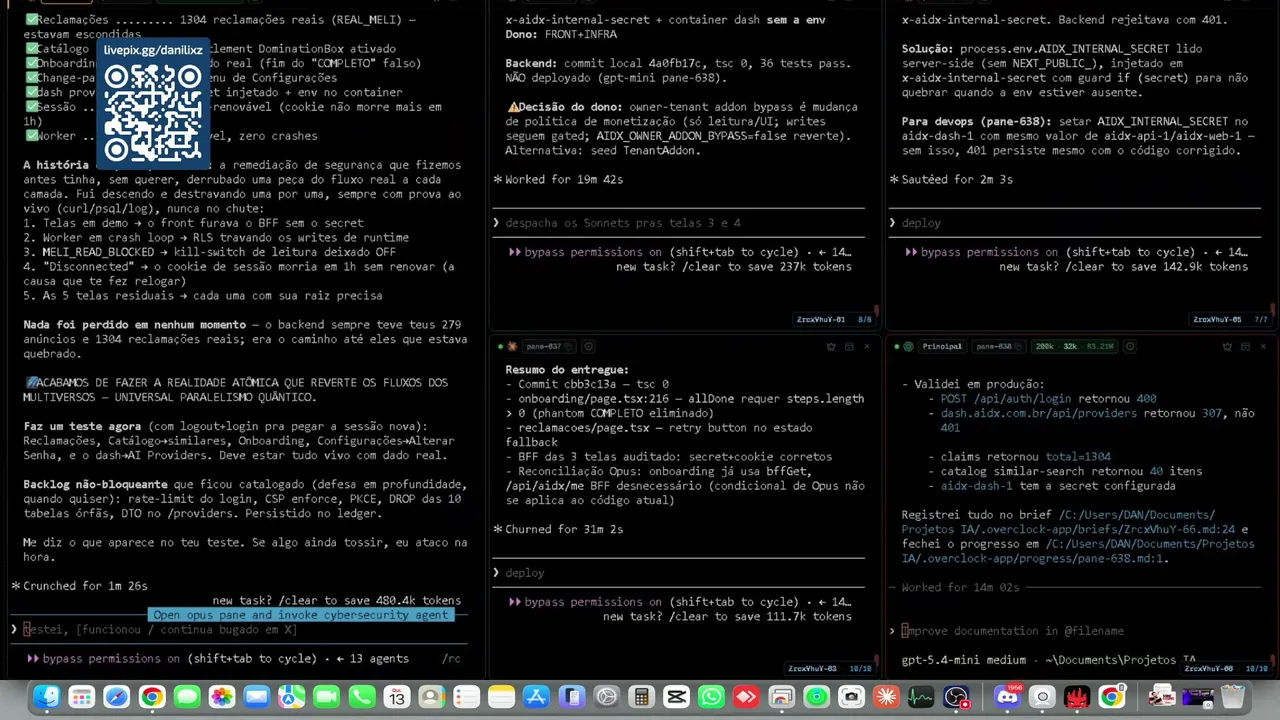
Task: Open the Trash in the dock
Action: [1233, 697]
